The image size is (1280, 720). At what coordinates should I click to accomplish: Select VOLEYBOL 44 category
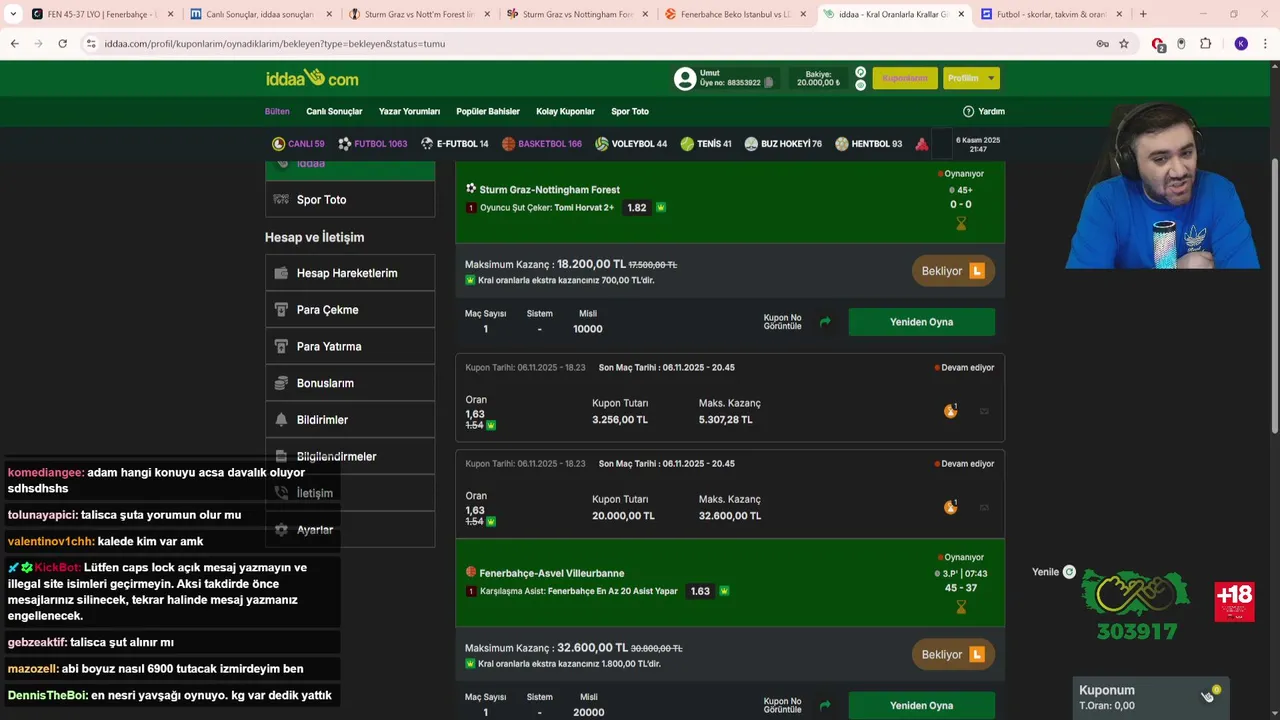(x=631, y=144)
